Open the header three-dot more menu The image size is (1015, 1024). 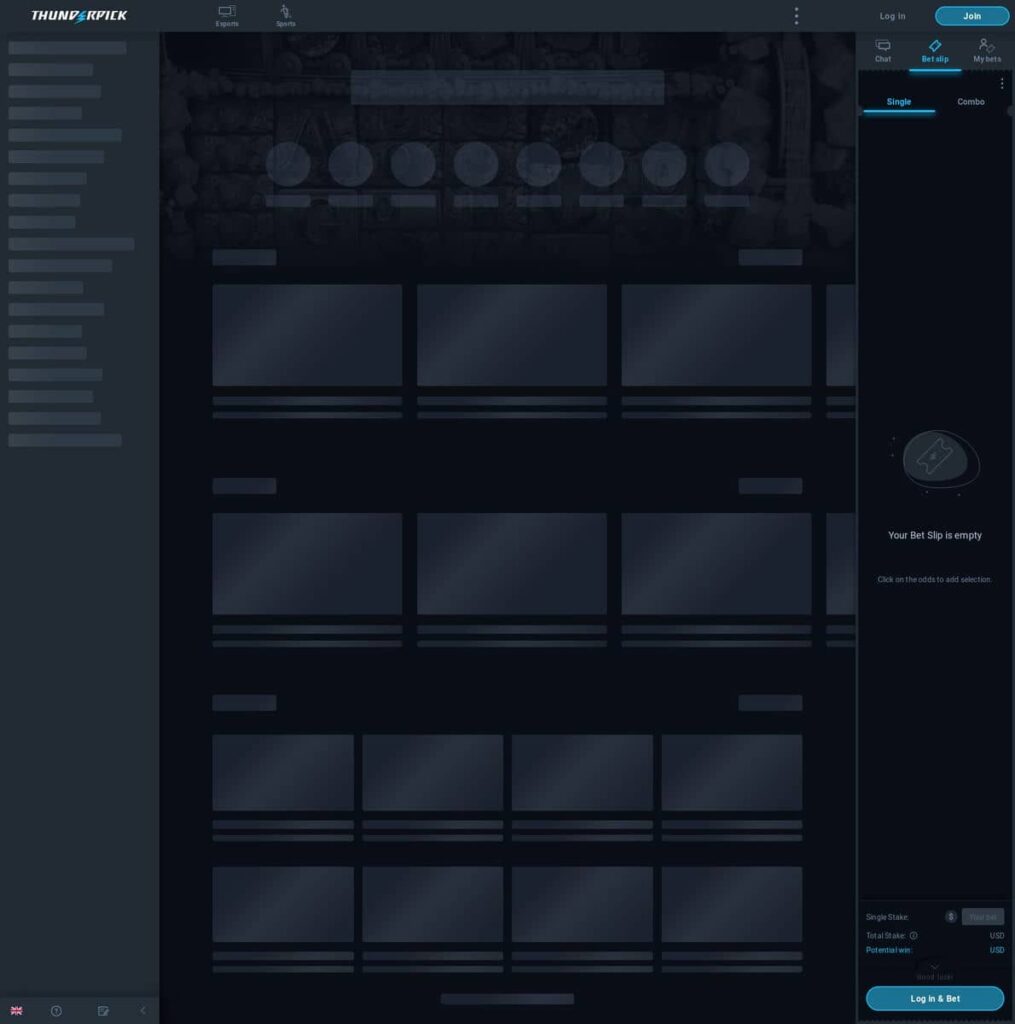point(796,16)
